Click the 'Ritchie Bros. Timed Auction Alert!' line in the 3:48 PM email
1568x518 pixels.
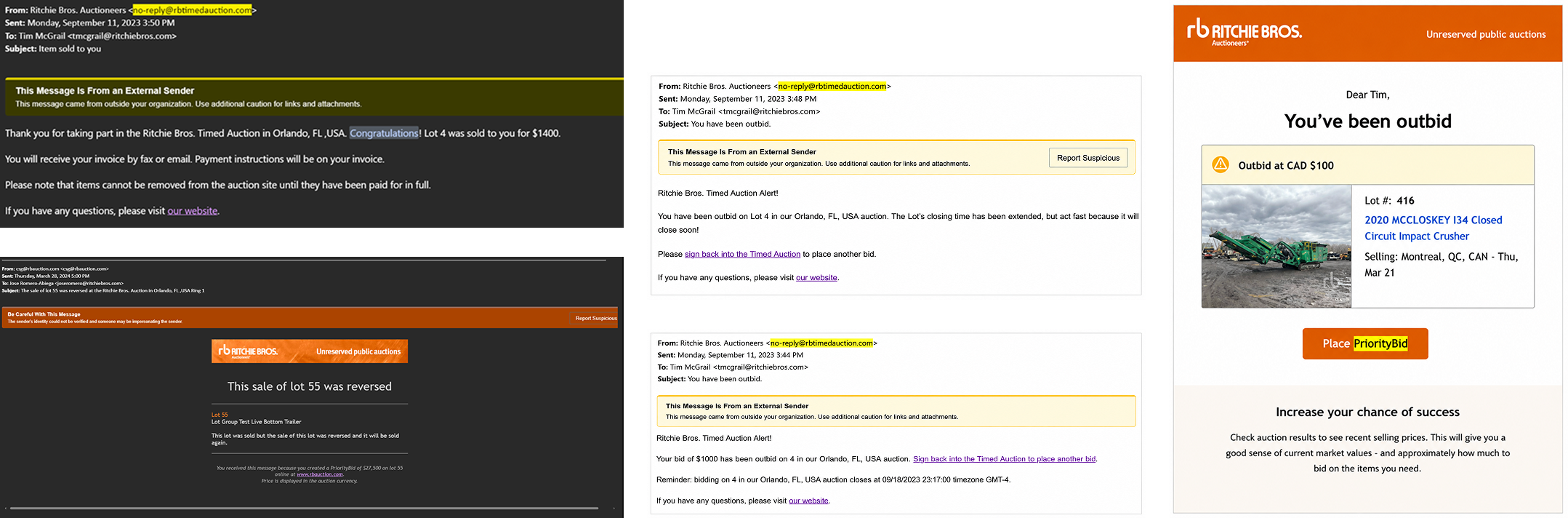point(717,194)
